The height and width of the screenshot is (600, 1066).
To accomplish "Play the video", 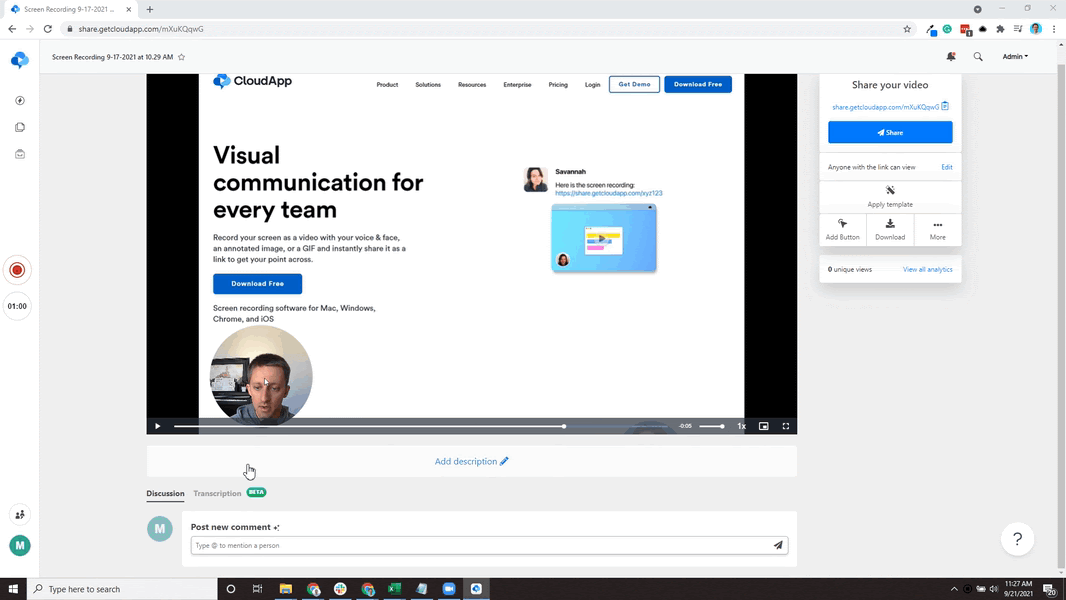I will [x=158, y=426].
